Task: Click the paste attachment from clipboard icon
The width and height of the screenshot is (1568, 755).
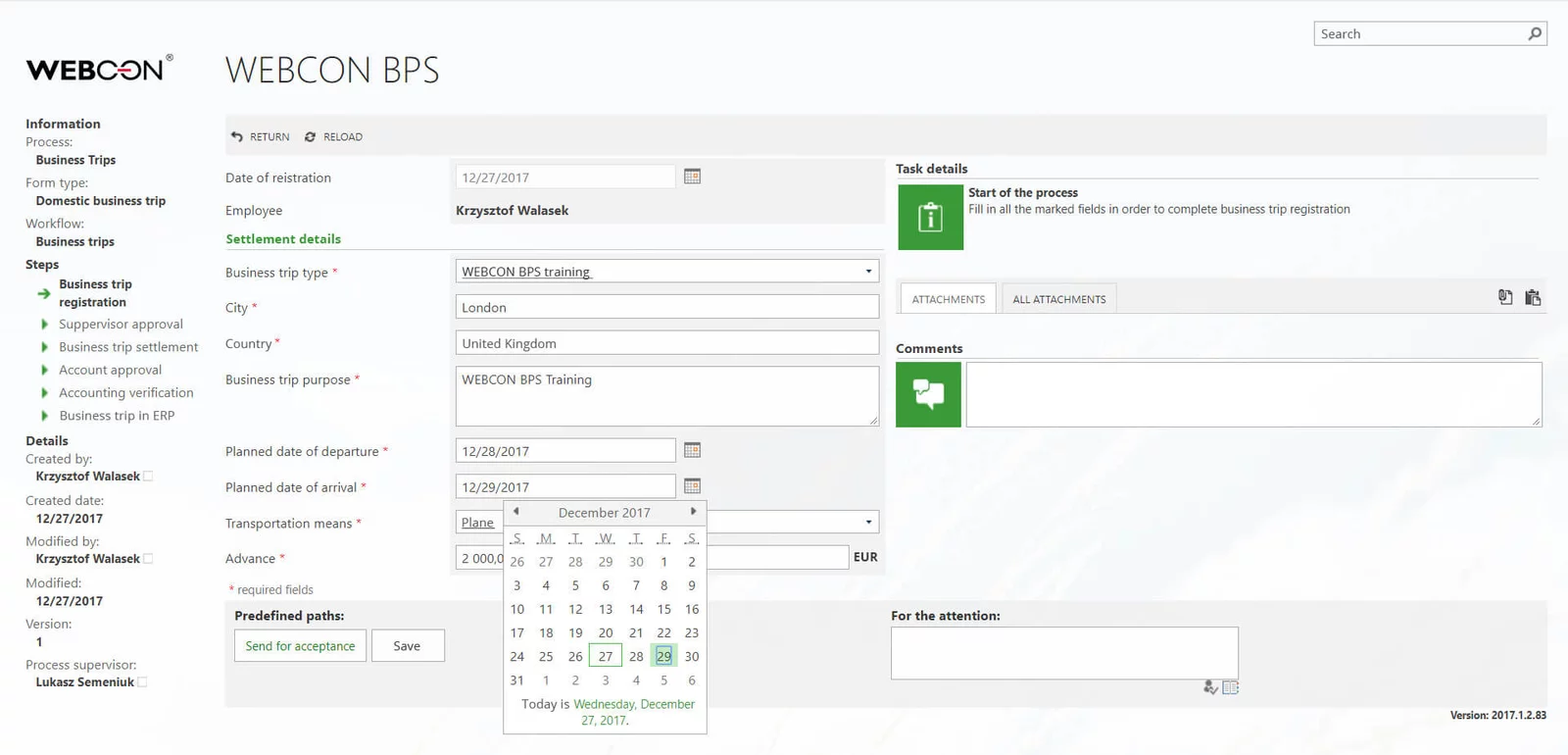Action: pyautogui.click(x=1533, y=297)
